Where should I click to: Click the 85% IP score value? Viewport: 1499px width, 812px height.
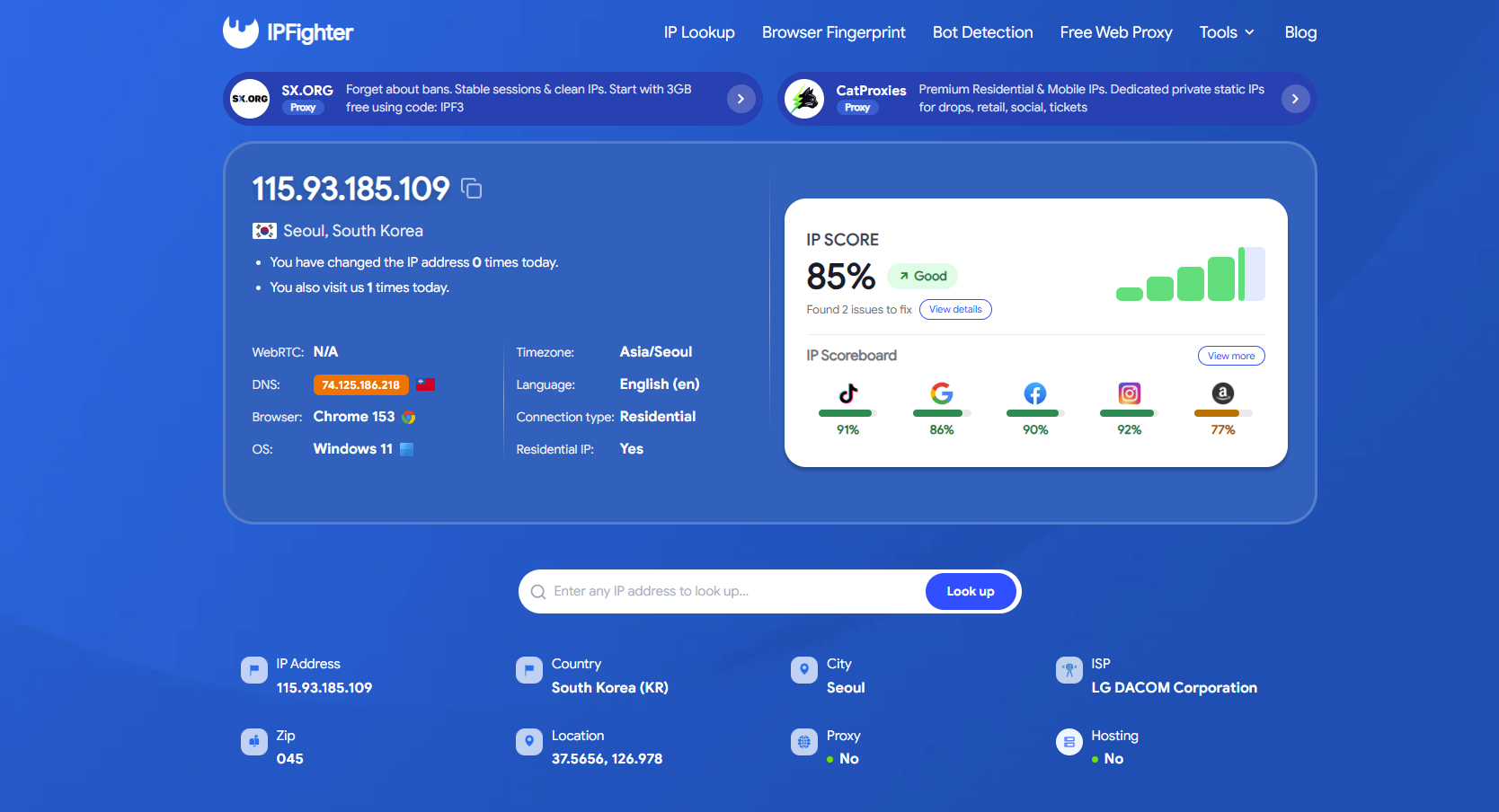[x=841, y=277]
